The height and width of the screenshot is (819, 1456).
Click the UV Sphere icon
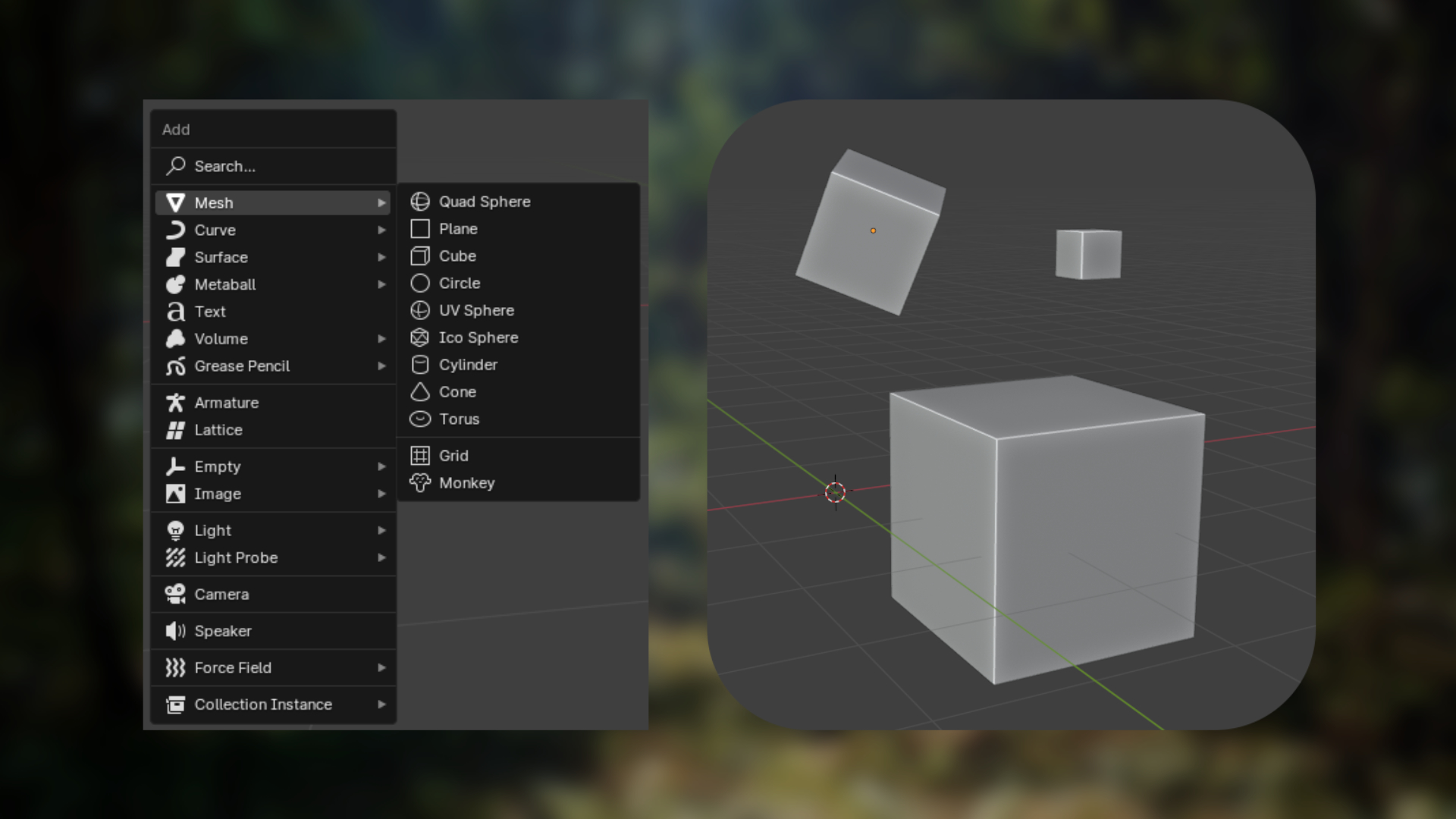[420, 310]
